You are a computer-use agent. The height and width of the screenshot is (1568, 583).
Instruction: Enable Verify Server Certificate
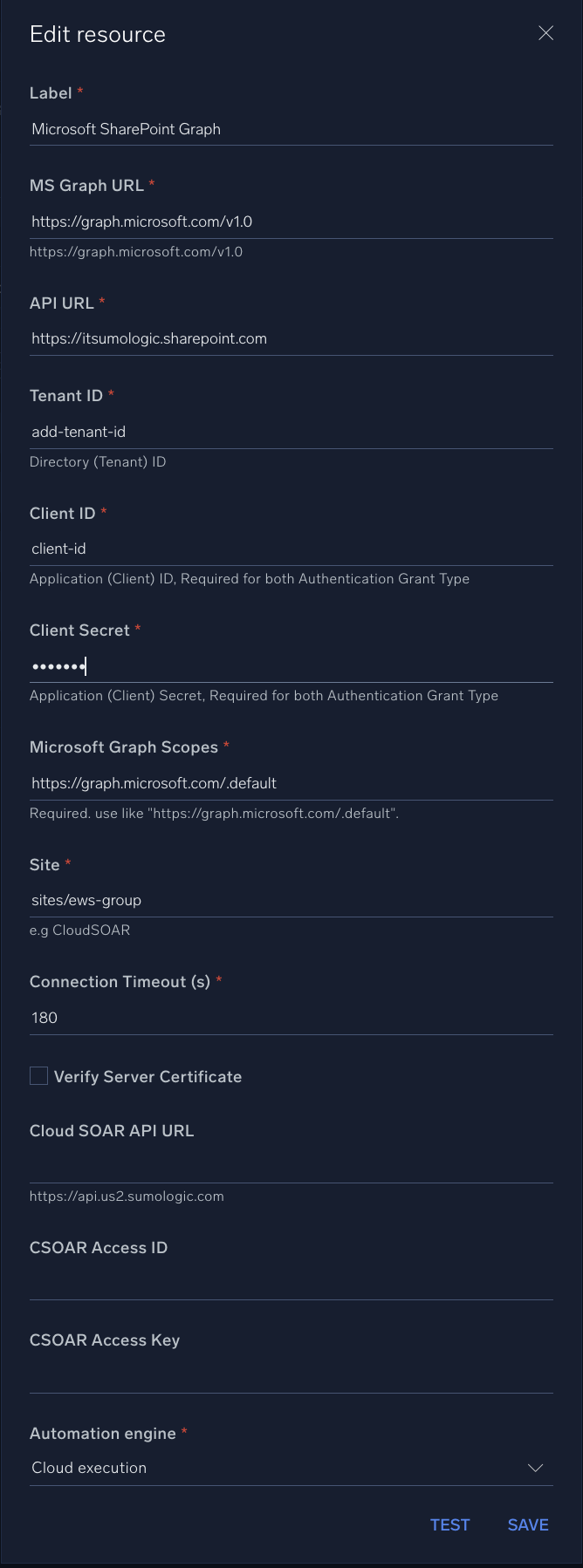point(38,1075)
